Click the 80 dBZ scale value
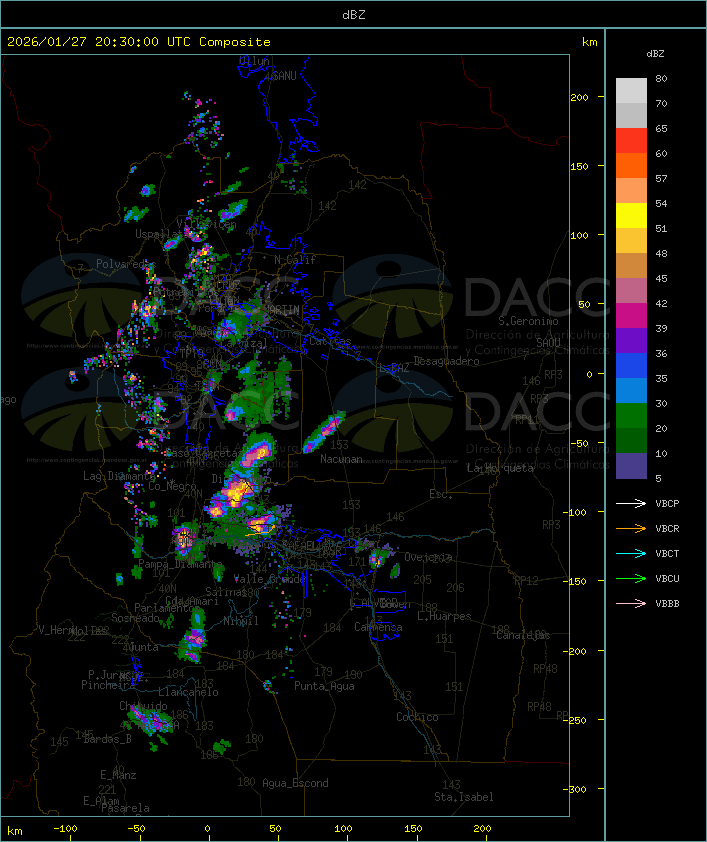The image size is (707, 842). coord(661,78)
